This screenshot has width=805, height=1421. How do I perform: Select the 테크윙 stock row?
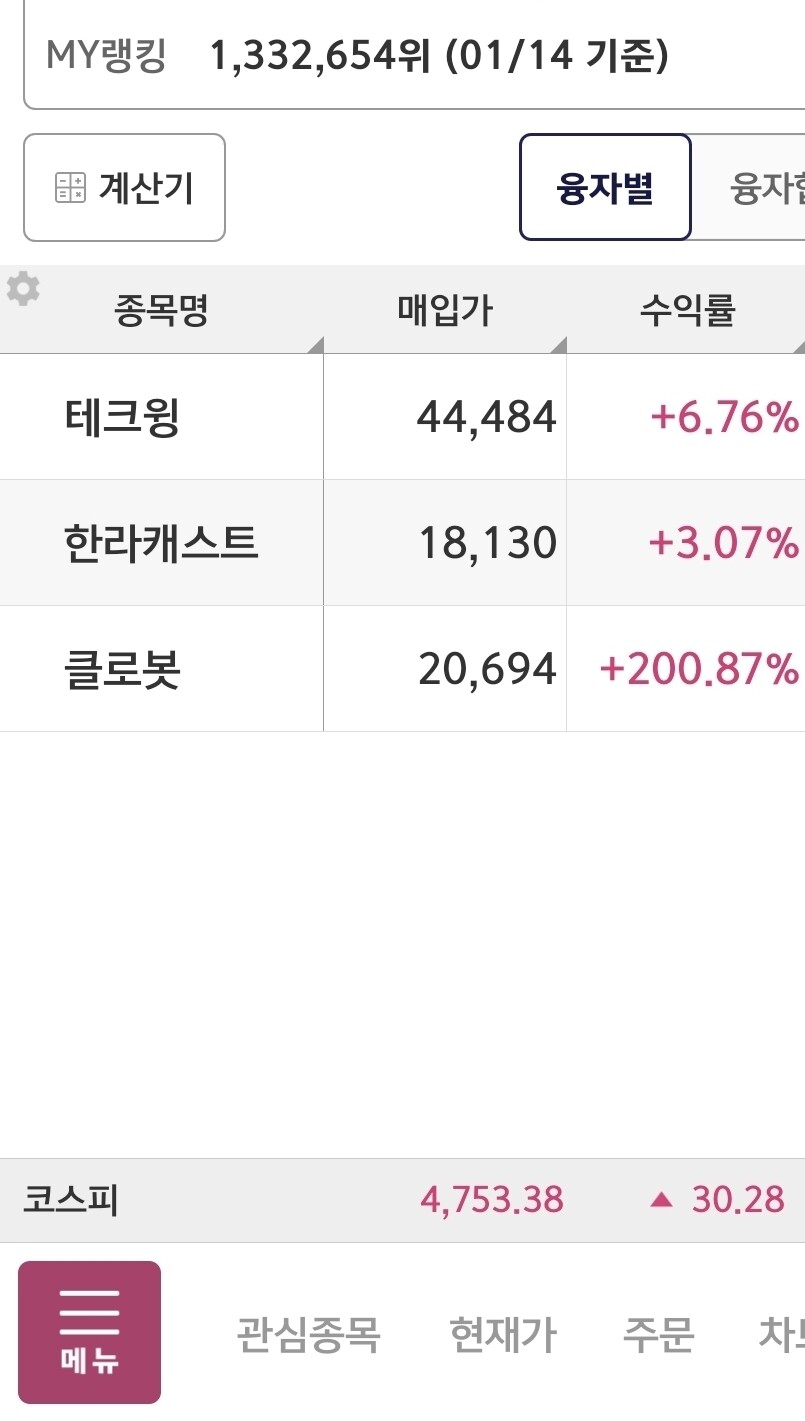122,417
